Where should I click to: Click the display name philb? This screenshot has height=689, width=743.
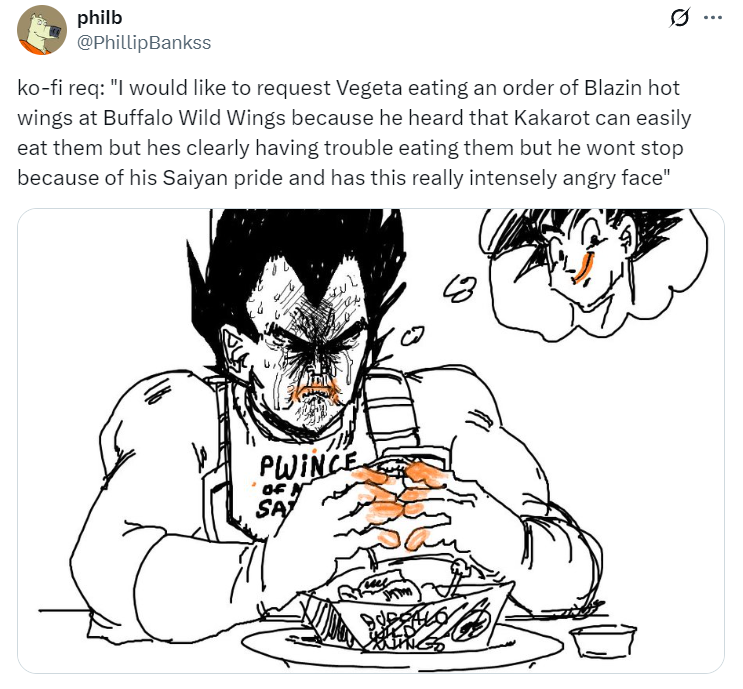pyautogui.click(x=100, y=18)
